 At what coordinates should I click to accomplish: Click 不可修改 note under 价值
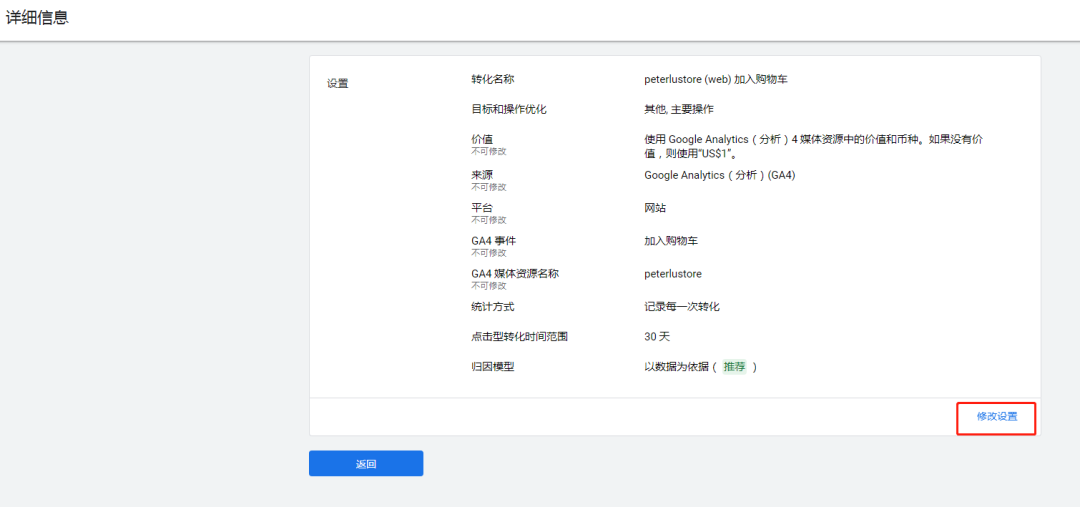point(488,151)
